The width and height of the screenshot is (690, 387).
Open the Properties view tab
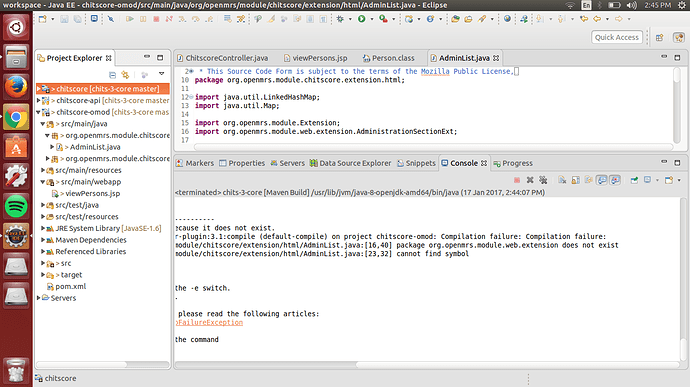[242, 163]
